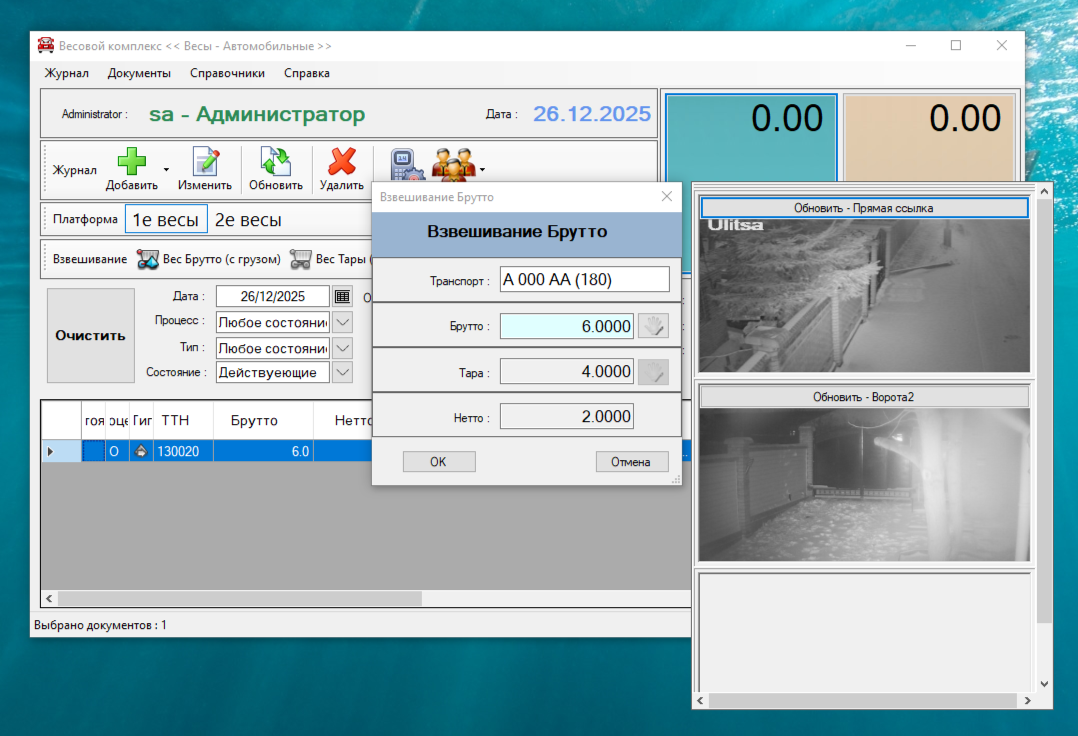Image resolution: width=1078 pixels, height=736 pixels.
Task: Expand the Тип filter dropdown
Action: point(342,348)
